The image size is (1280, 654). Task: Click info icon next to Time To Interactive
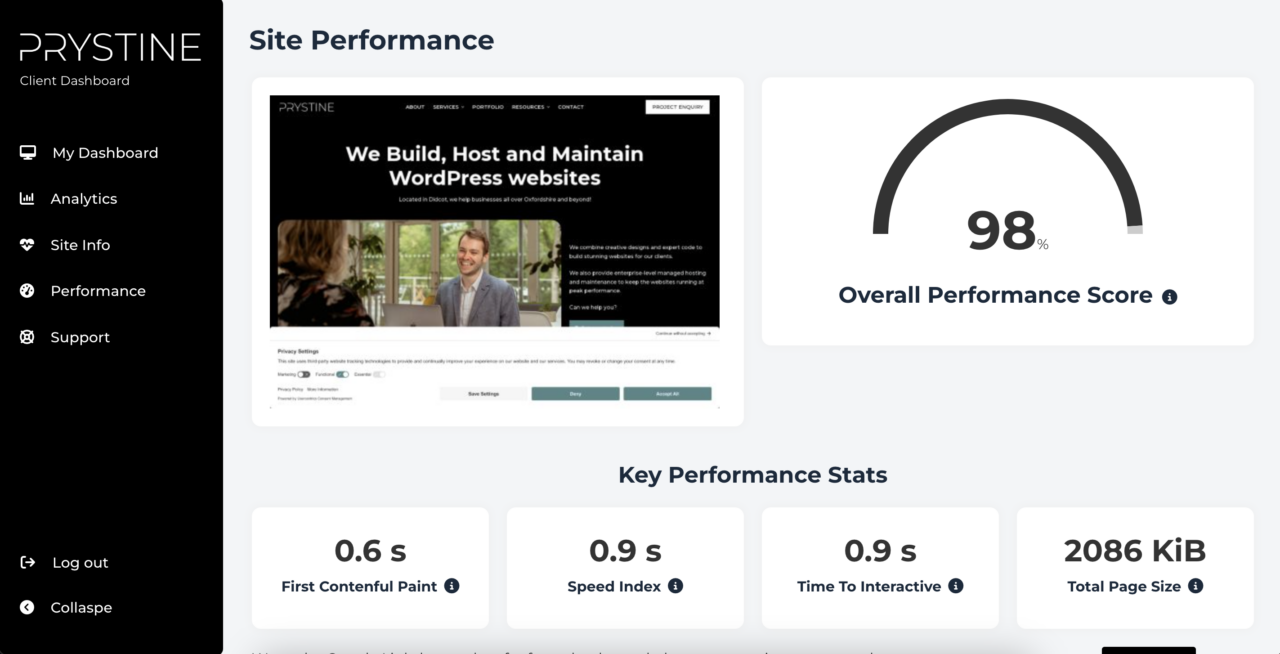click(x=956, y=586)
